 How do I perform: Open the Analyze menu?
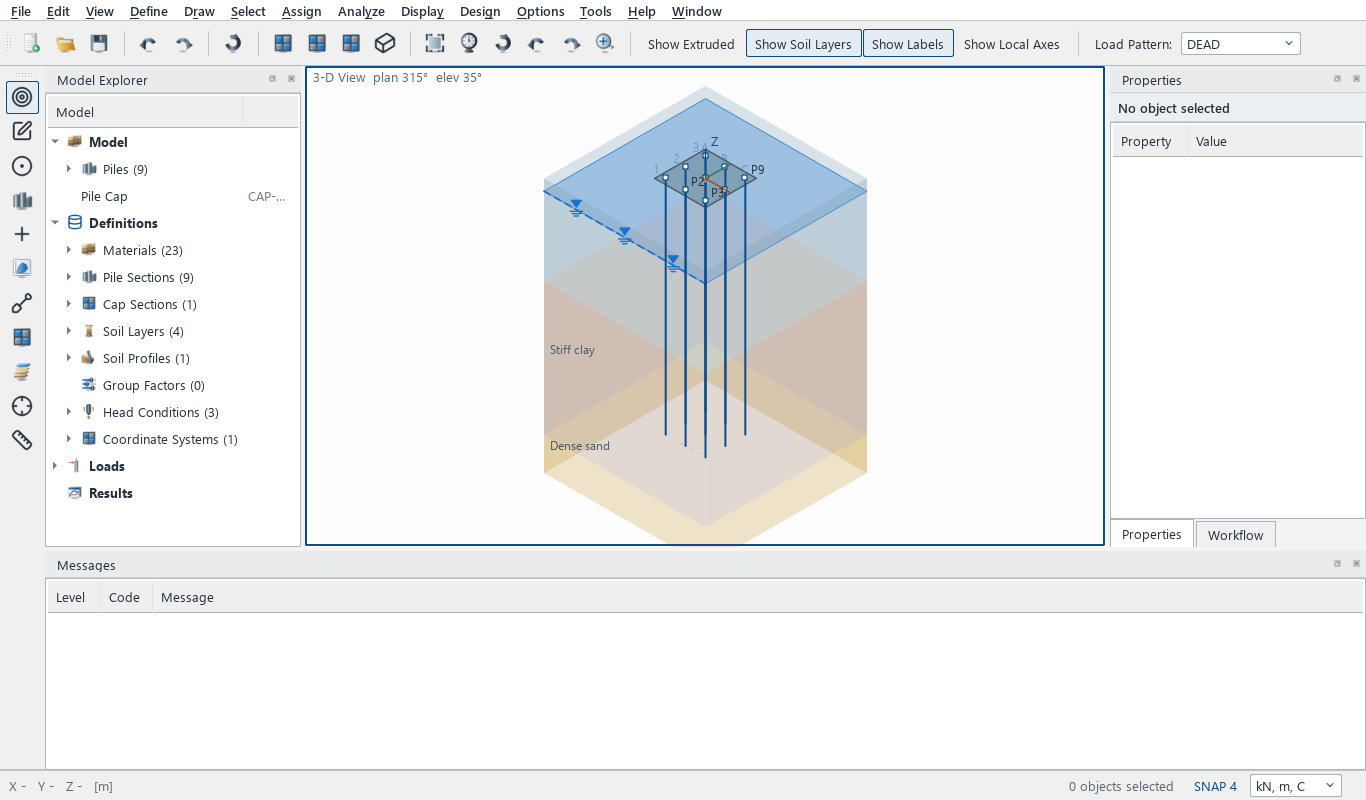(361, 11)
